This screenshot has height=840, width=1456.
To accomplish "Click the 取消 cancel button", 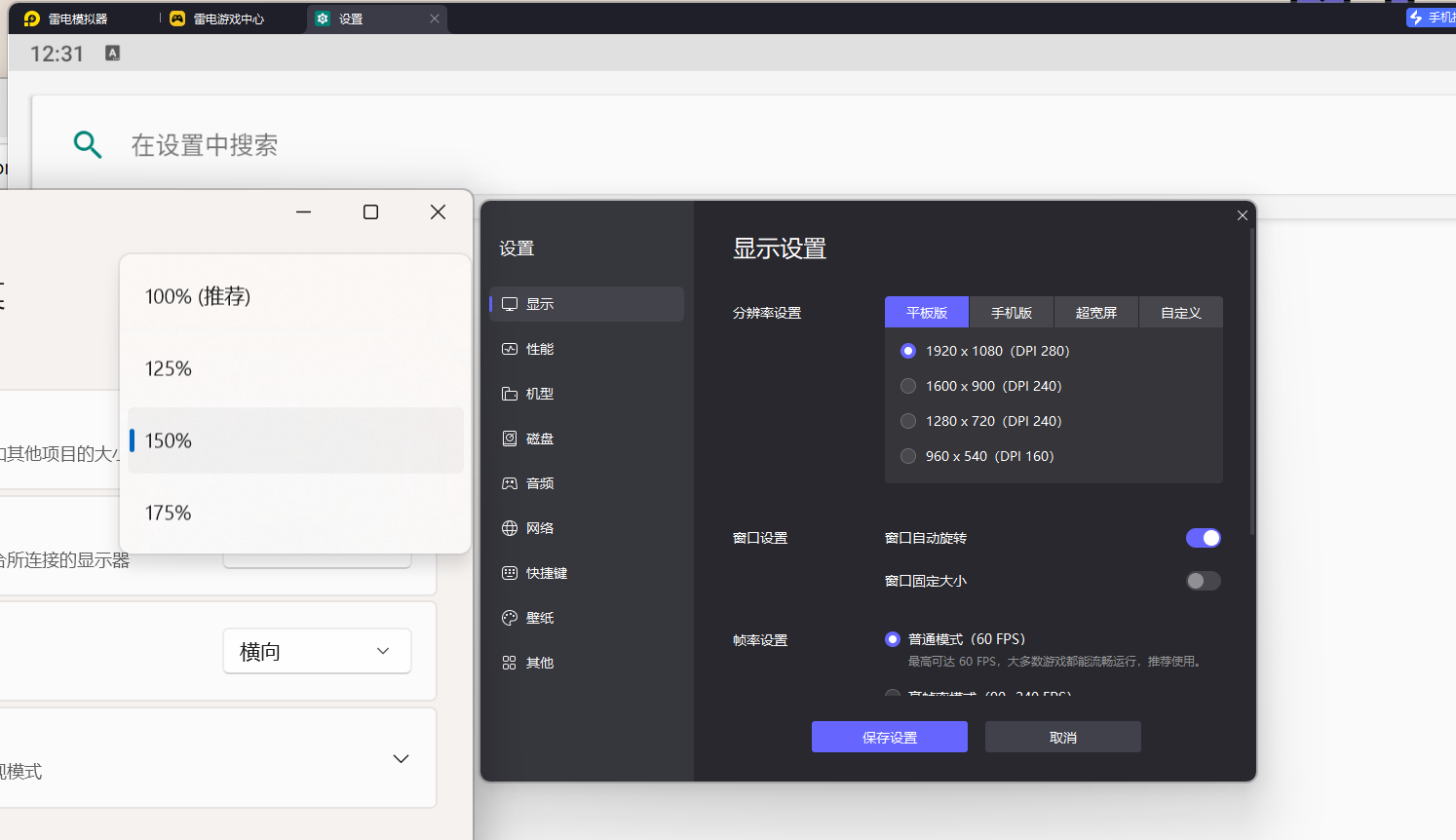I will coord(1062,737).
